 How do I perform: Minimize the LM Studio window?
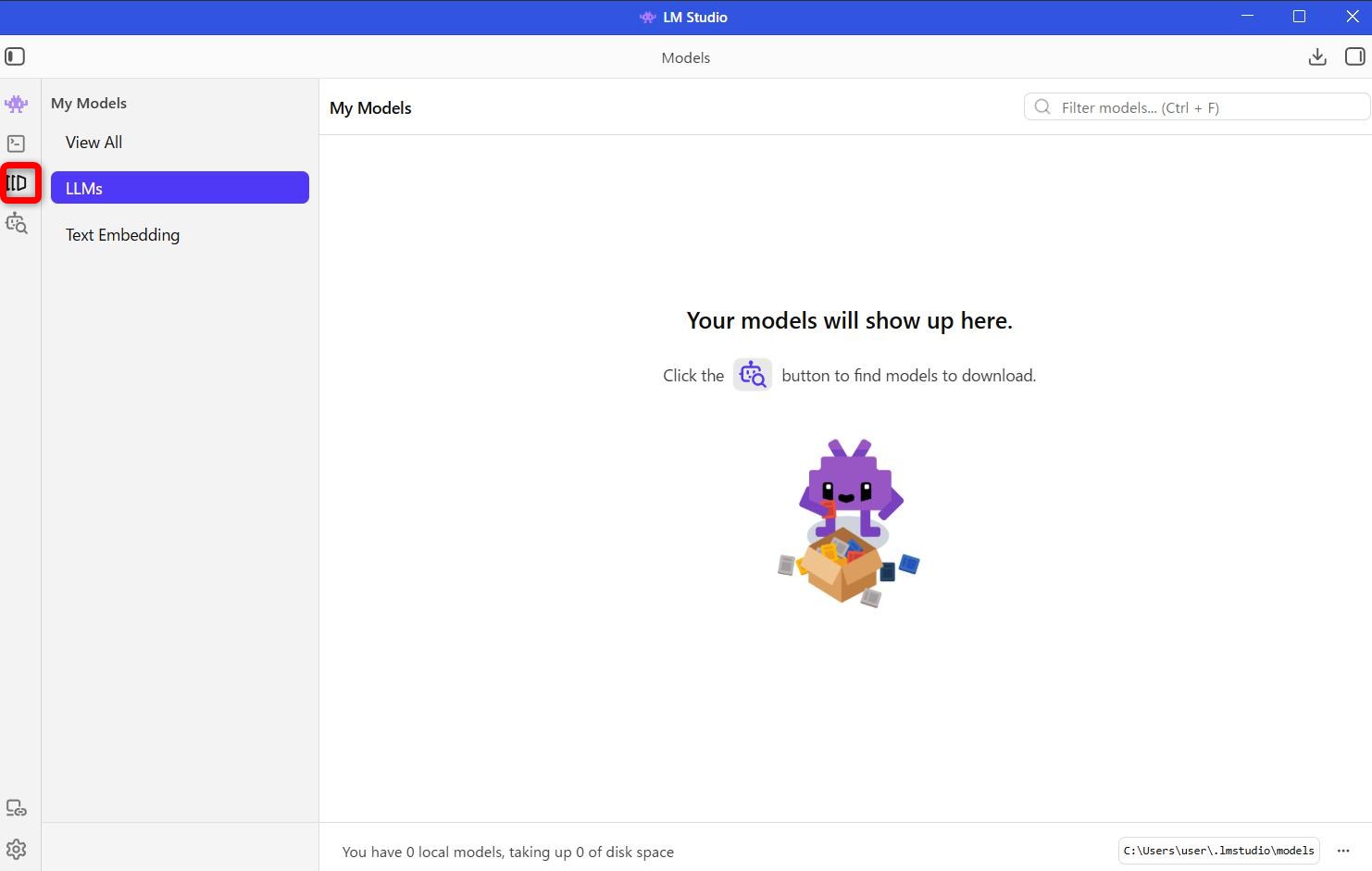click(1246, 17)
